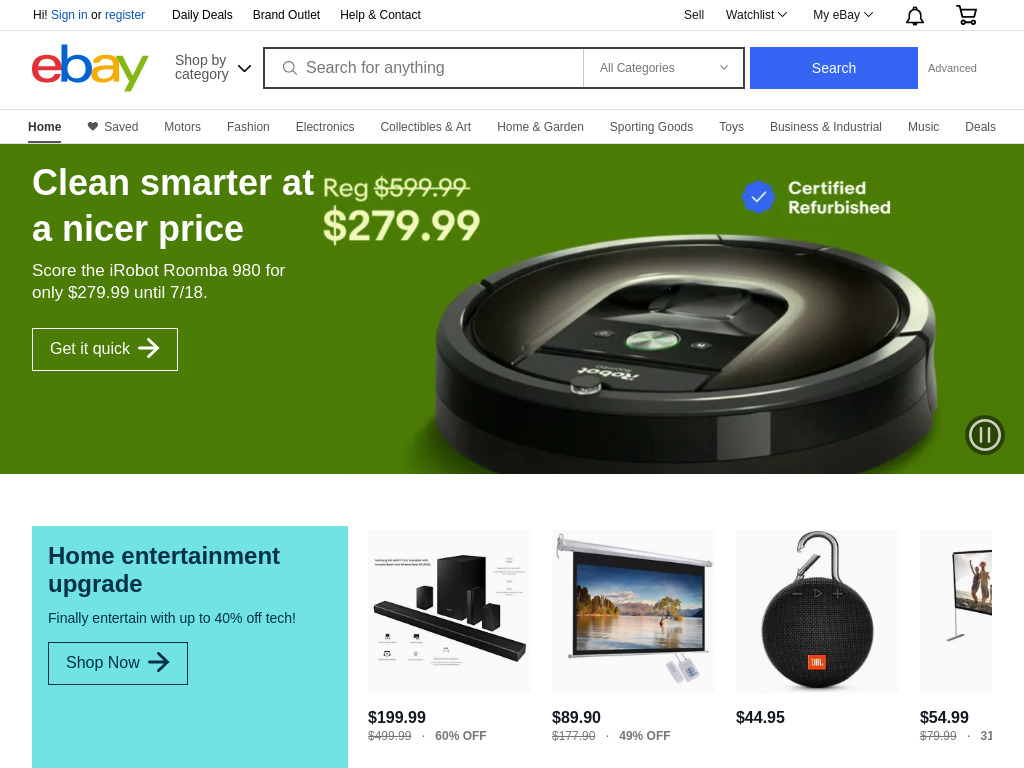Click the Sign in link
The image size is (1024, 768).
(x=69, y=14)
